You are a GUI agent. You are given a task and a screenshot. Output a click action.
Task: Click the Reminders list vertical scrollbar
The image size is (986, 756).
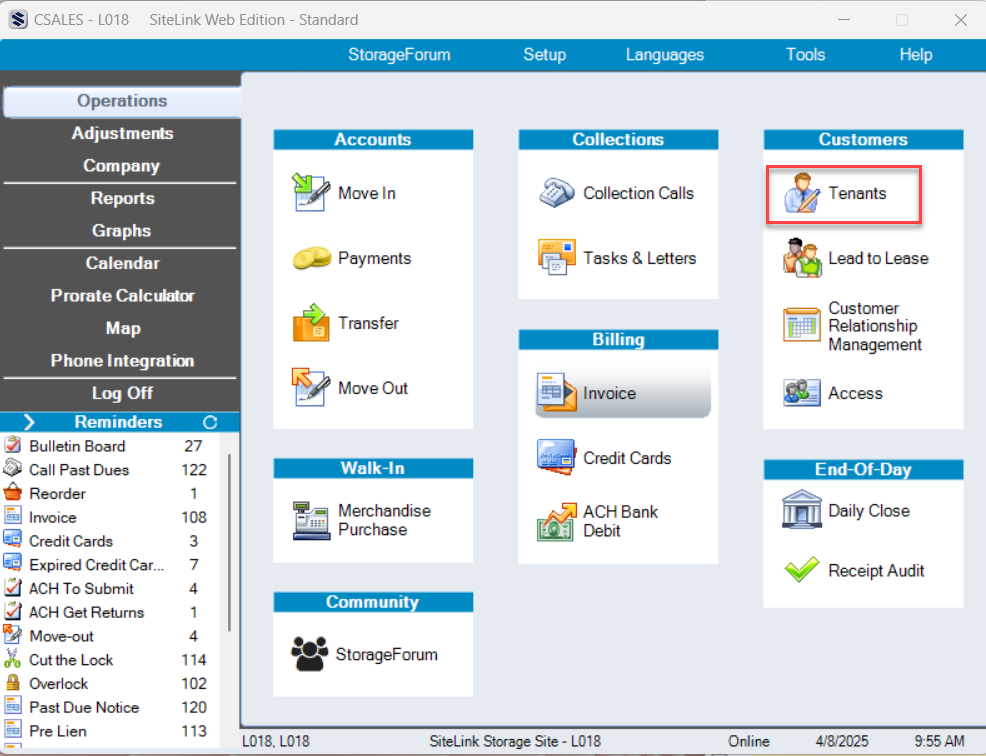[230, 542]
